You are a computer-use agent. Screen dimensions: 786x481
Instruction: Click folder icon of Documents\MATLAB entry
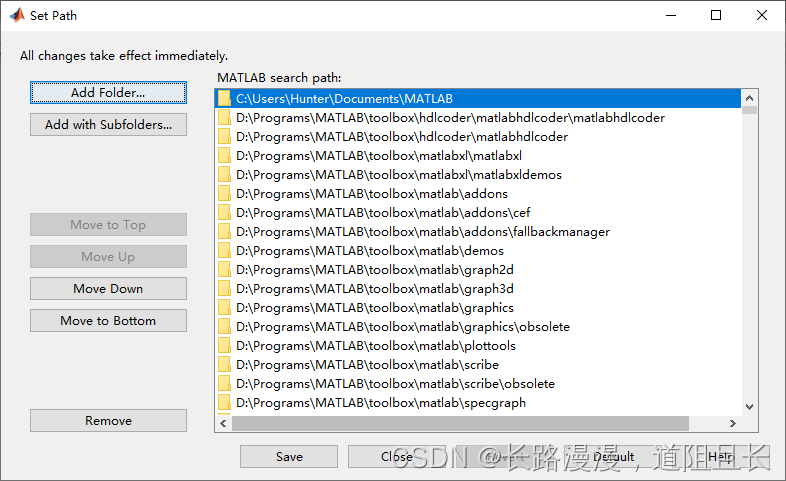coord(224,99)
